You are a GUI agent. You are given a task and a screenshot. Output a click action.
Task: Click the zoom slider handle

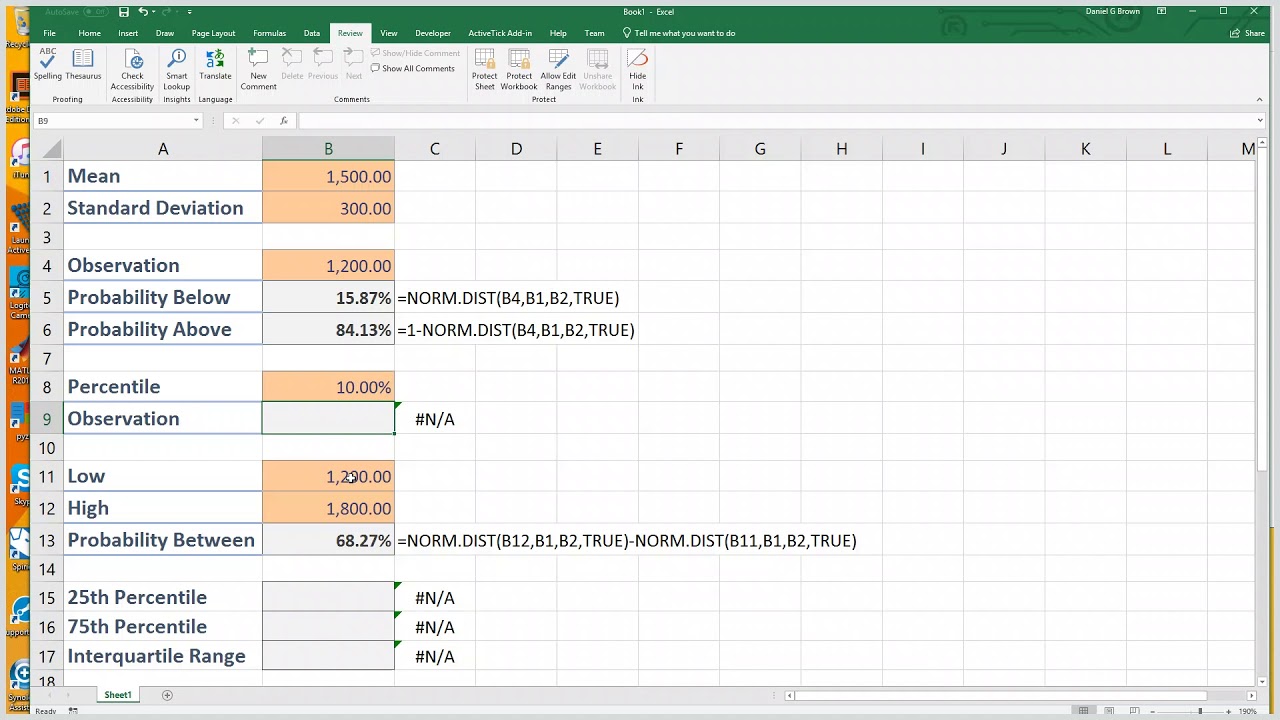click(x=1200, y=711)
